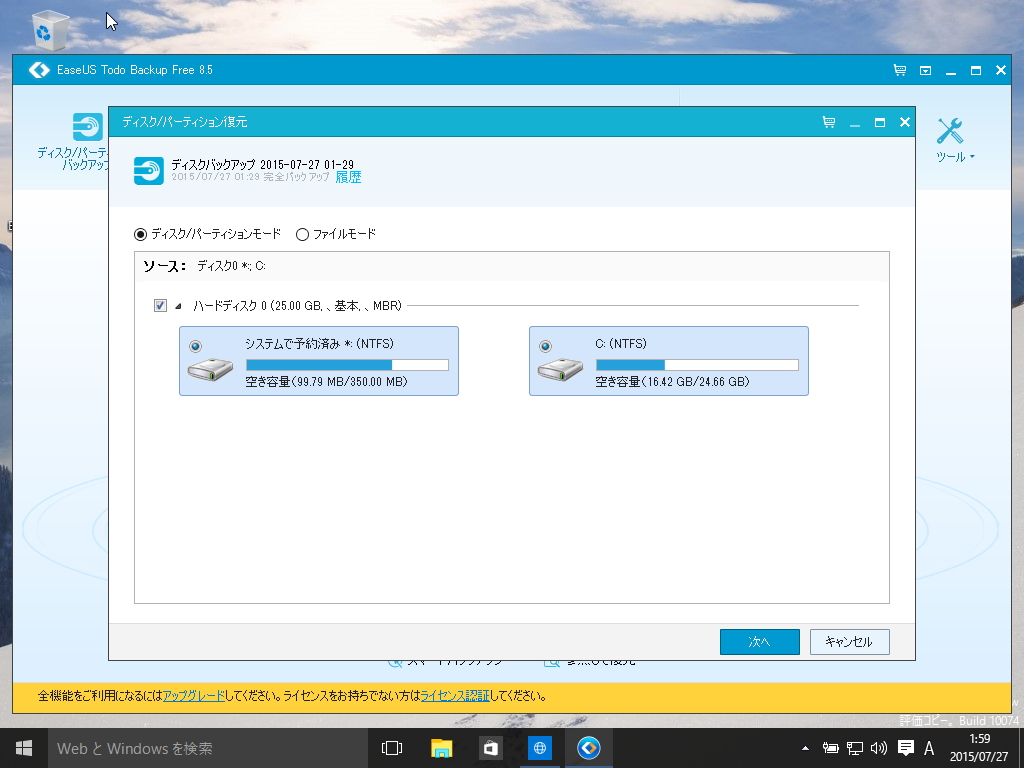Click the power/battery tray icon

pos(830,748)
